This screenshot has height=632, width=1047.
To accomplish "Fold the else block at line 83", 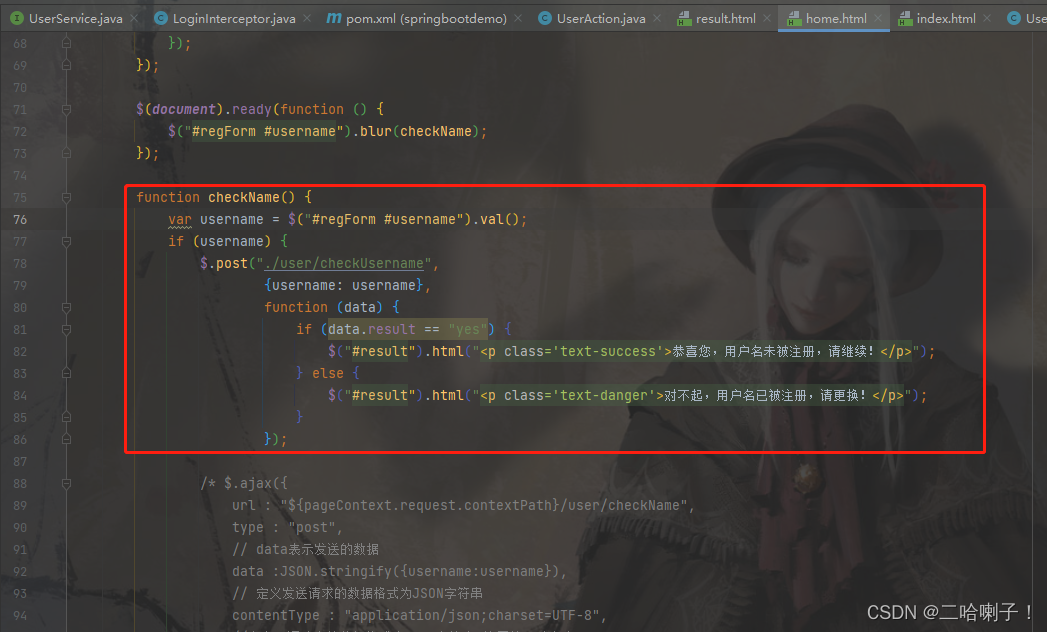I will tap(66, 373).
